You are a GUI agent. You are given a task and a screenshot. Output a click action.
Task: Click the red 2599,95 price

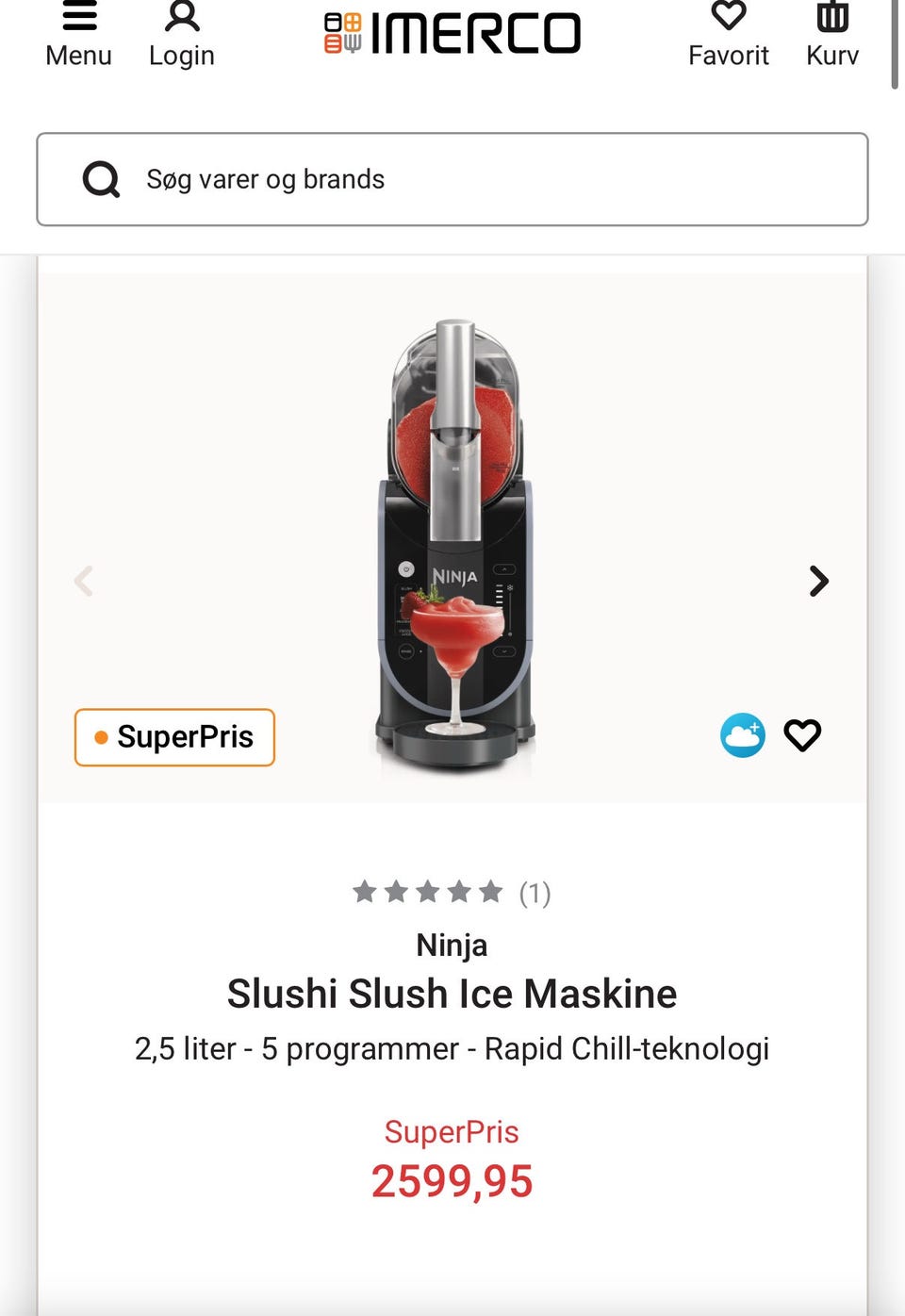[452, 1181]
